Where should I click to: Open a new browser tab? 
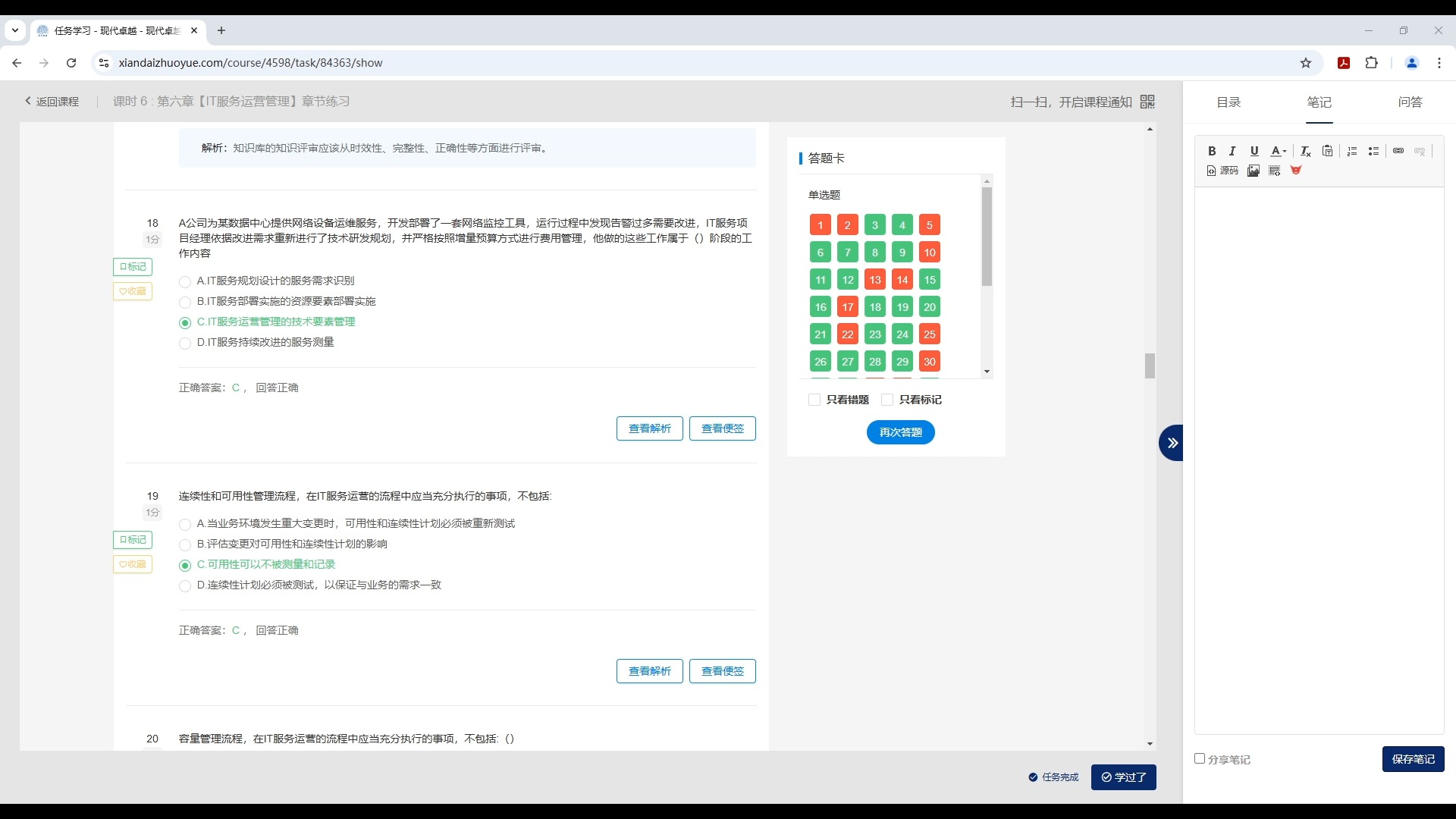[221, 30]
